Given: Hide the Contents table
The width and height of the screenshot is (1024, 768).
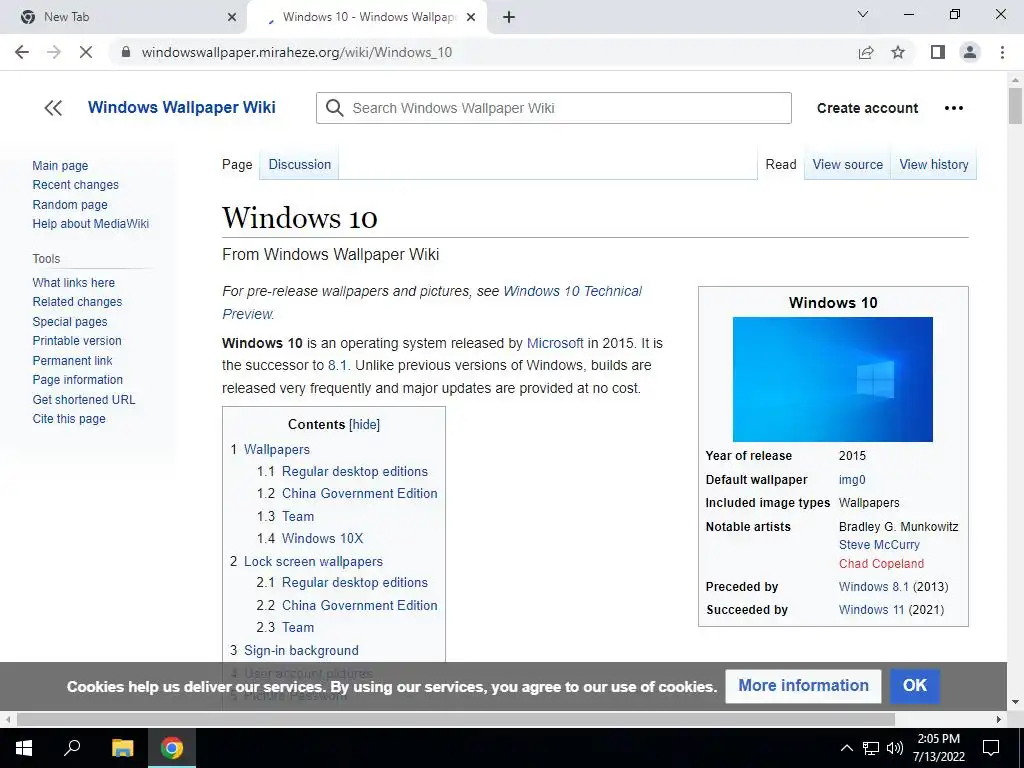Looking at the screenshot, I should 364,424.
